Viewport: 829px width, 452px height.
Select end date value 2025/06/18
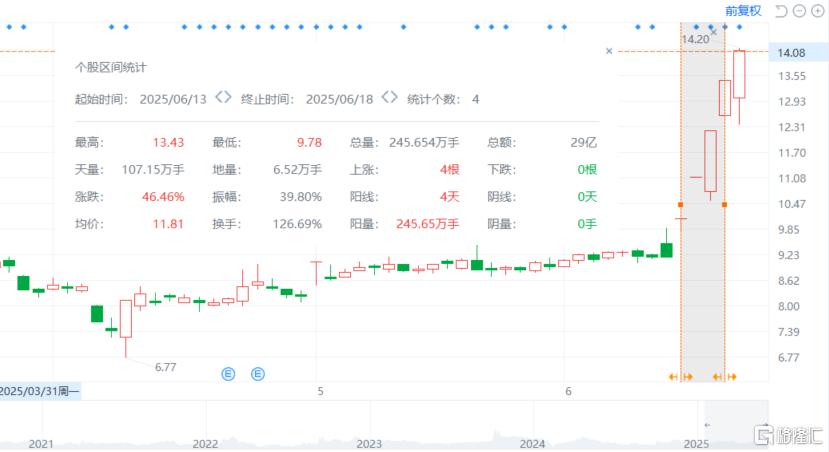click(x=339, y=99)
